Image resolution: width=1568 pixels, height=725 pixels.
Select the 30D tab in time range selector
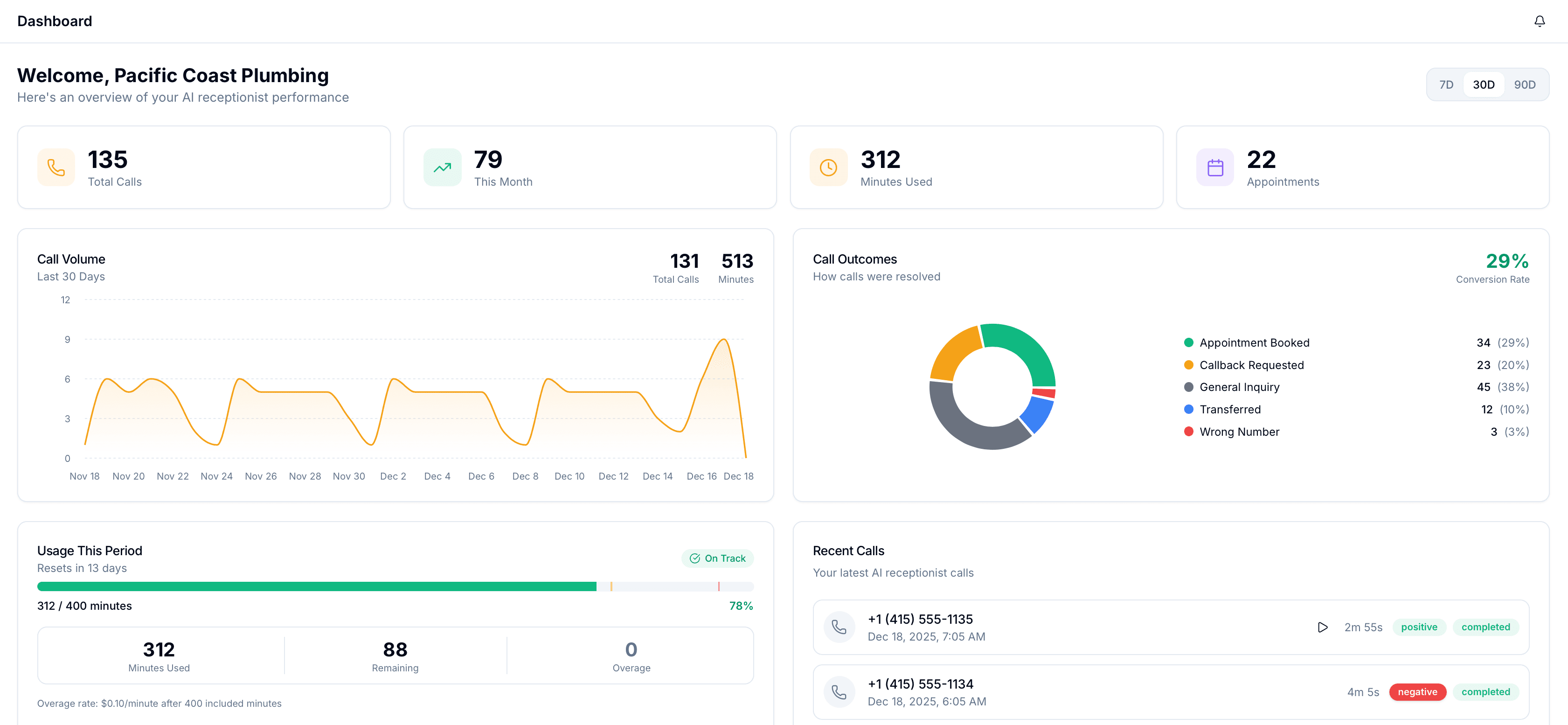click(x=1485, y=84)
